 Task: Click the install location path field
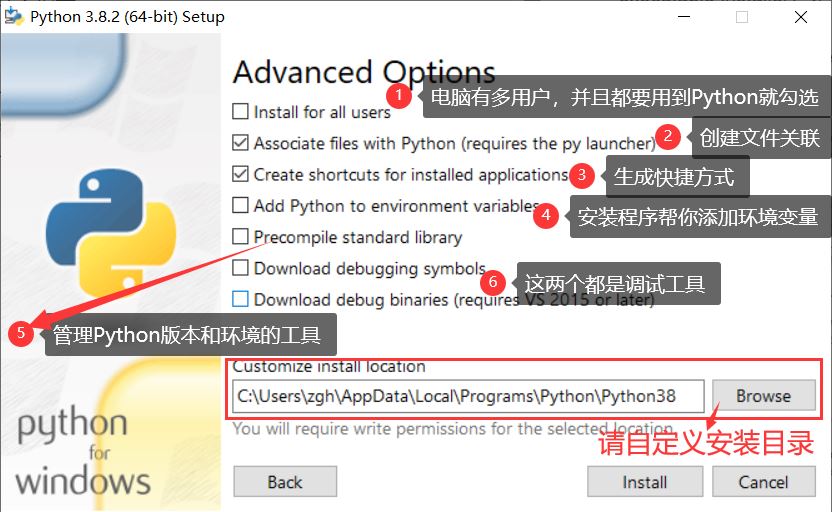pos(468,396)
